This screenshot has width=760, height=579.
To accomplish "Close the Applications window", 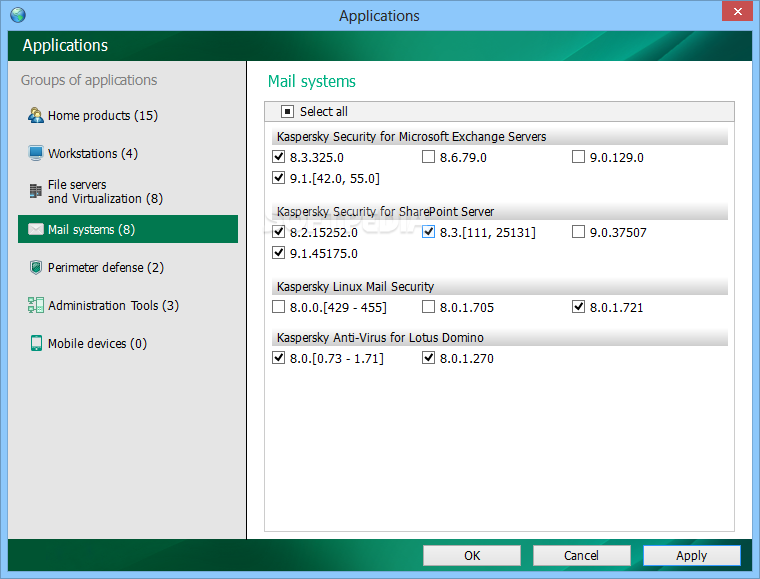I will [x=737, y=11].
